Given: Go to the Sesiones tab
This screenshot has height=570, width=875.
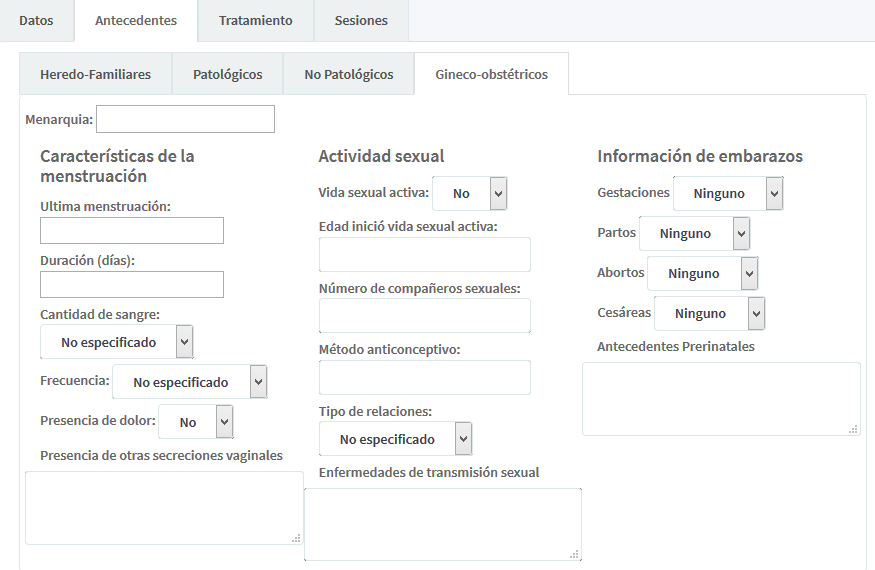Looking at the screenshot, I should (x=360, y=20).
